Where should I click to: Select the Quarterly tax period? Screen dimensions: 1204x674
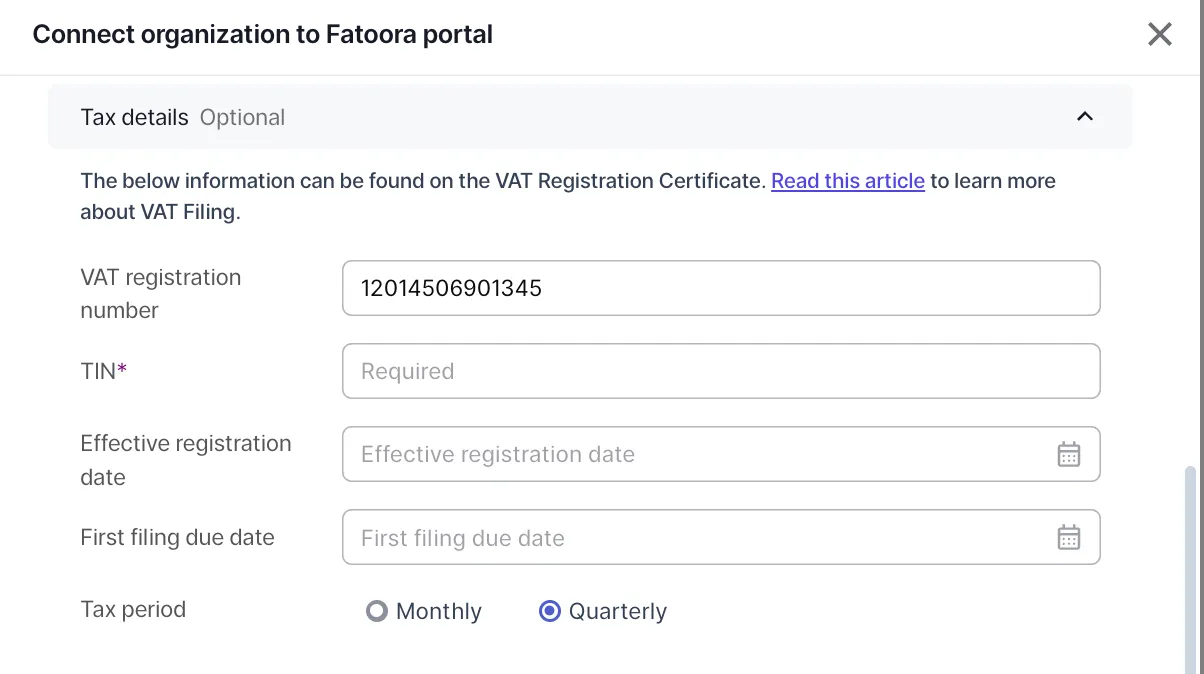click(x=549, y=610)
